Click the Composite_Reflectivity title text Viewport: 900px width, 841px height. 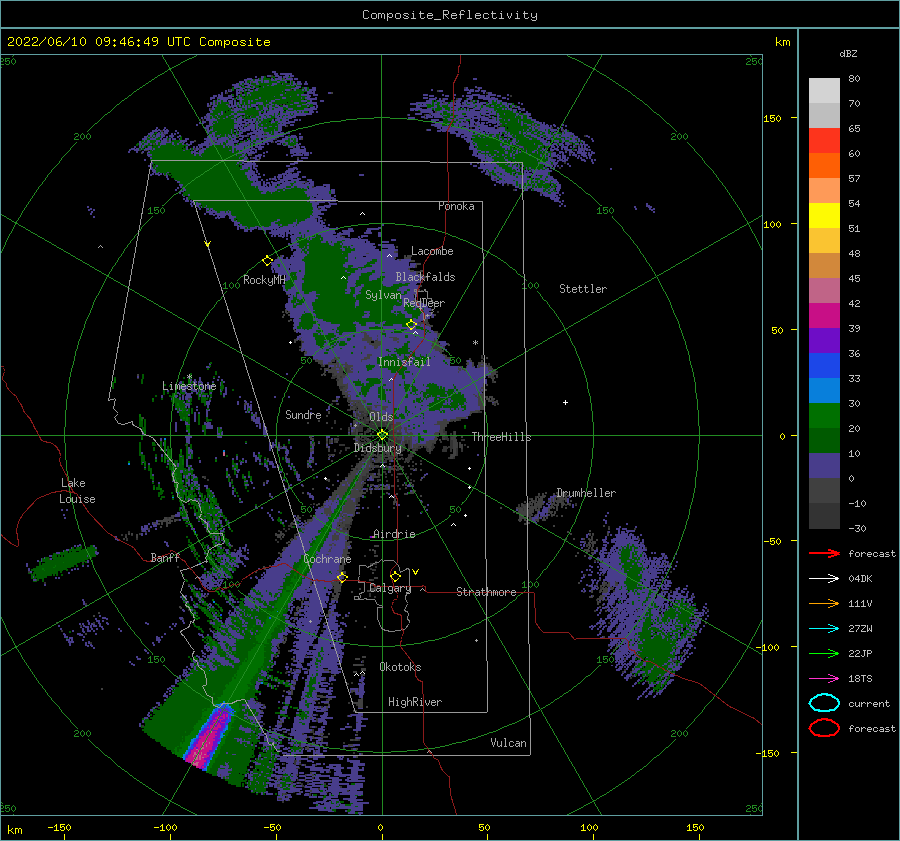(449, 15)
